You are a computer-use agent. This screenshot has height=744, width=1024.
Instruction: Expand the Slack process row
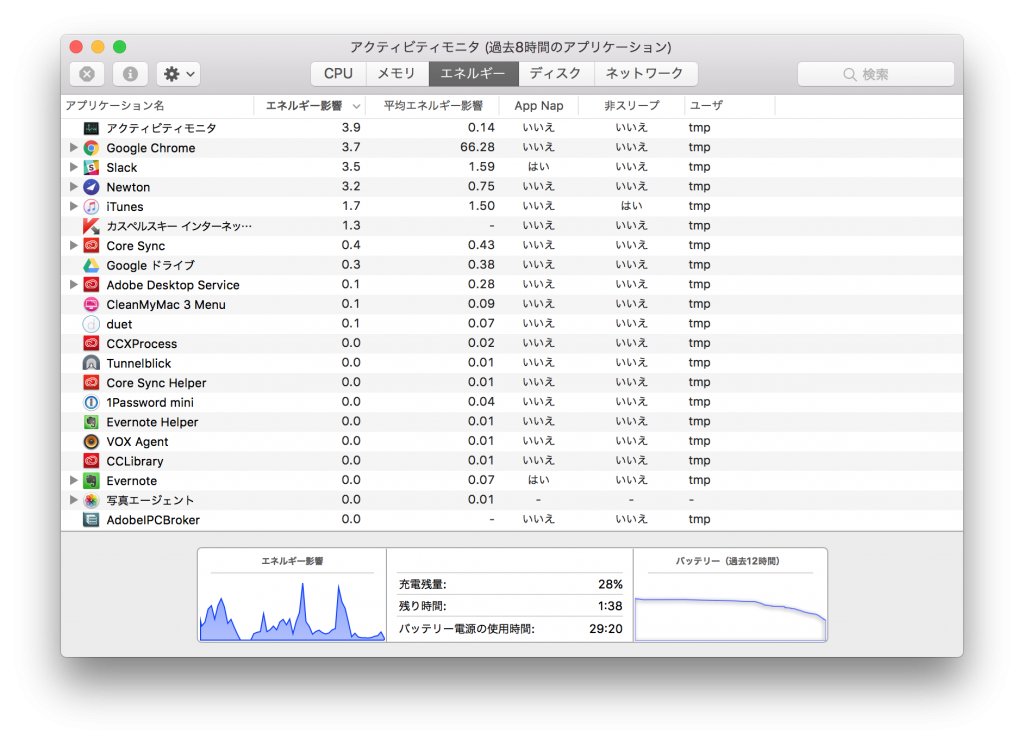[74, 167]
